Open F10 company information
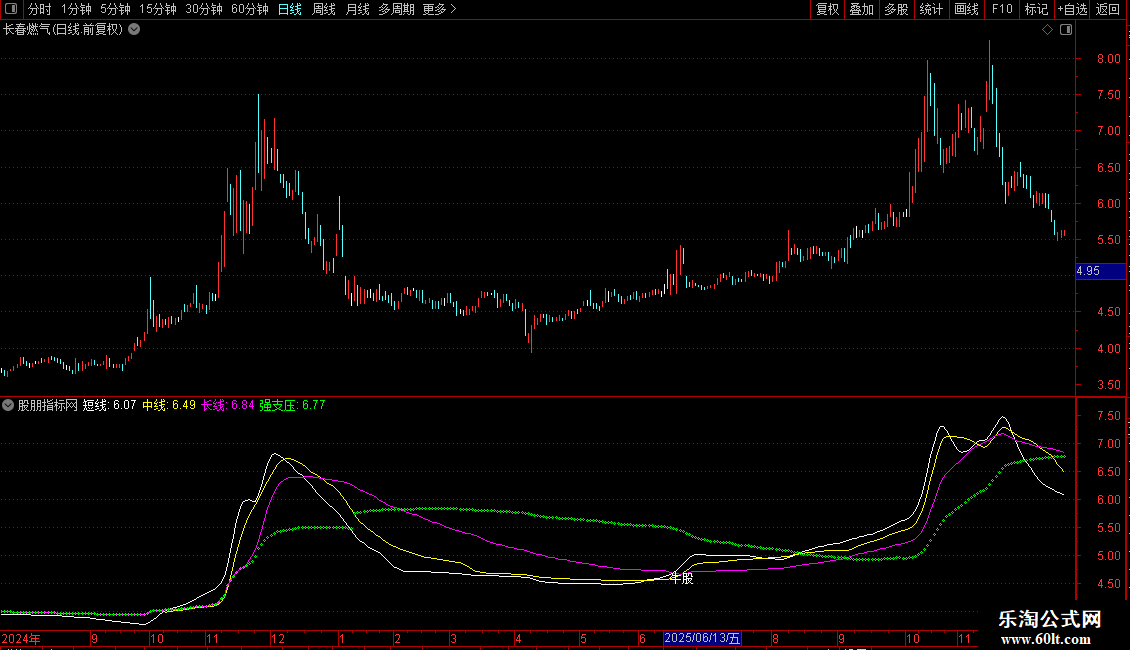Image resolution: width=1130 pixels, height=650 pixels. (1002, 9)
